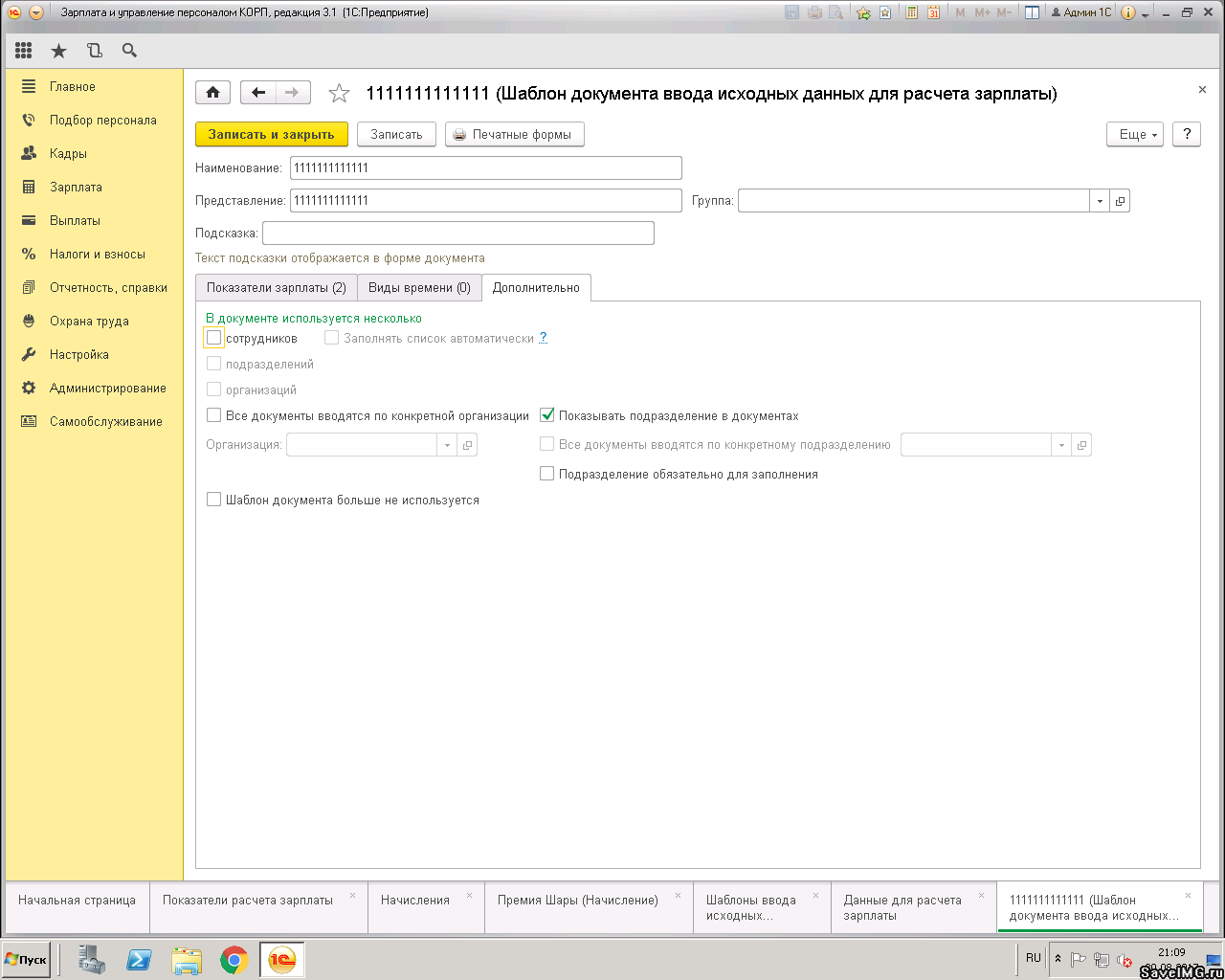
Task: Click the Представление input field
Action: pos(486,201)
